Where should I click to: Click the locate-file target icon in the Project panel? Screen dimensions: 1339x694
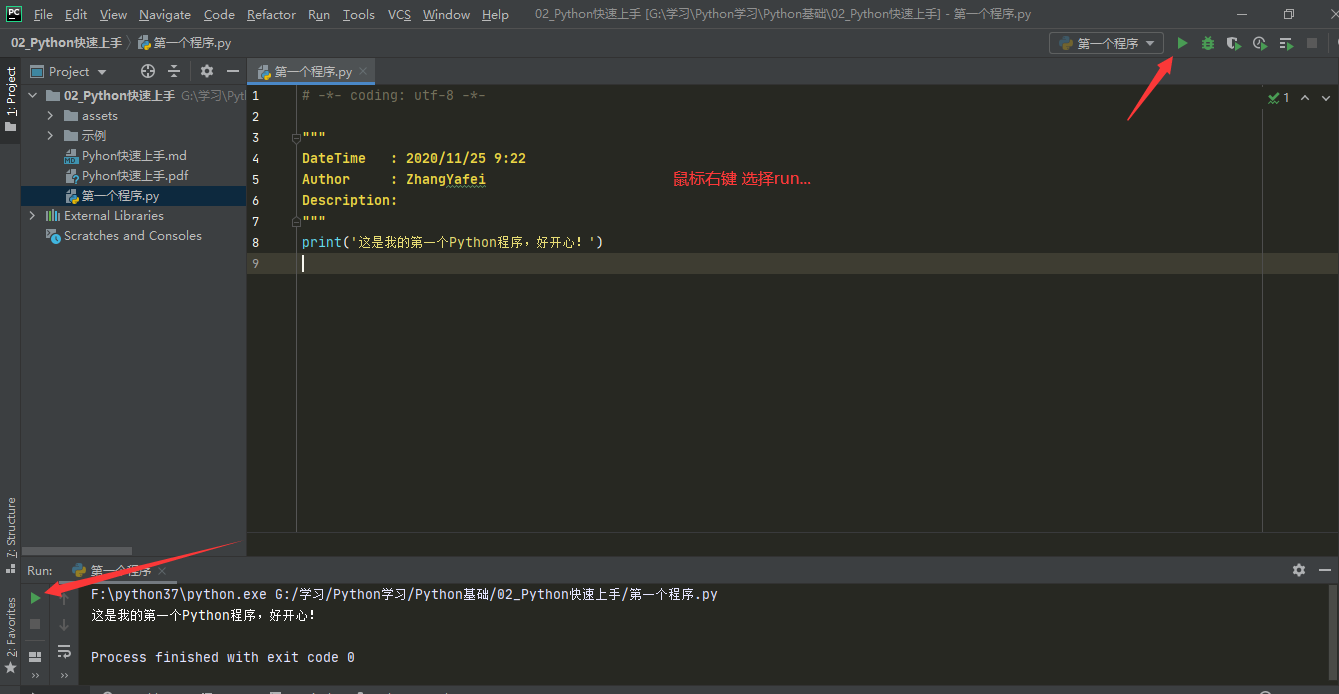[148, 71]
